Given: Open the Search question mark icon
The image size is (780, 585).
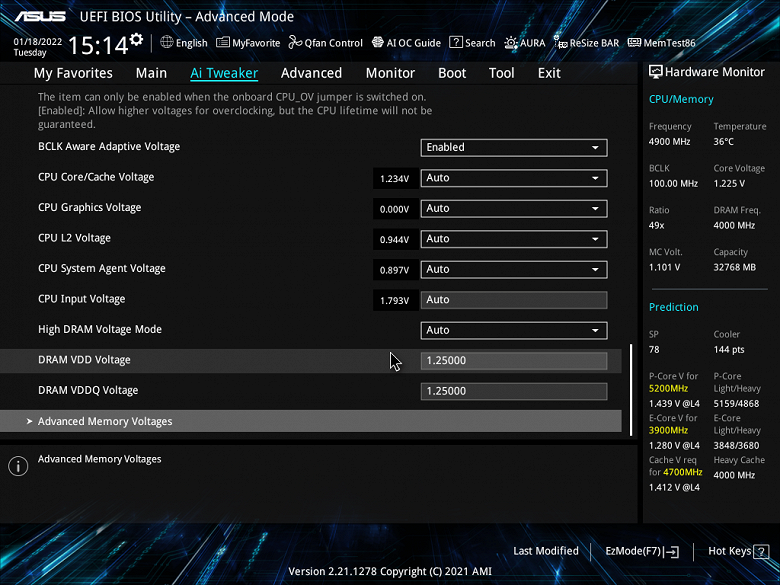Looking at the screenshot, I should pos(456,42).
